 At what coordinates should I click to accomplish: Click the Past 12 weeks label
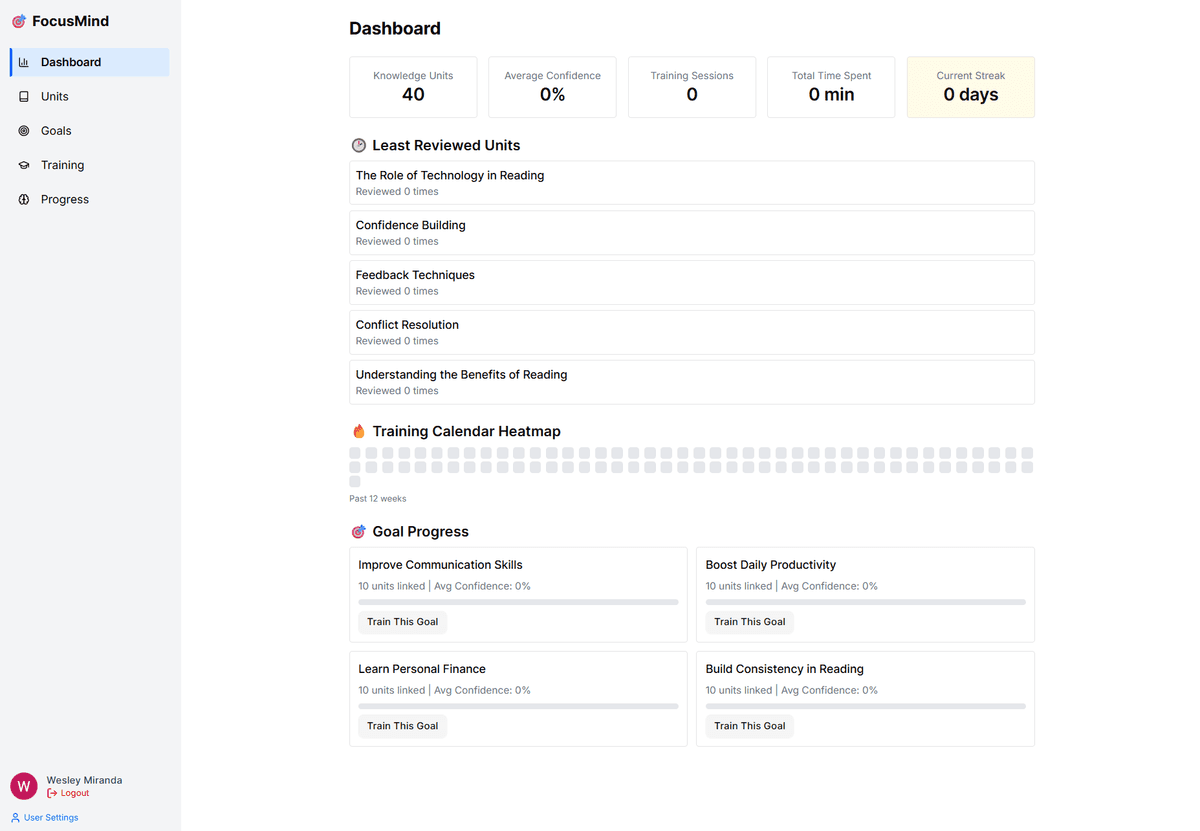tap(378, 499)
